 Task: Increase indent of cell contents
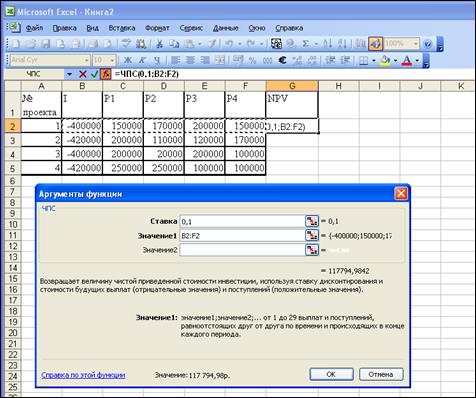(x=345, y=60)
